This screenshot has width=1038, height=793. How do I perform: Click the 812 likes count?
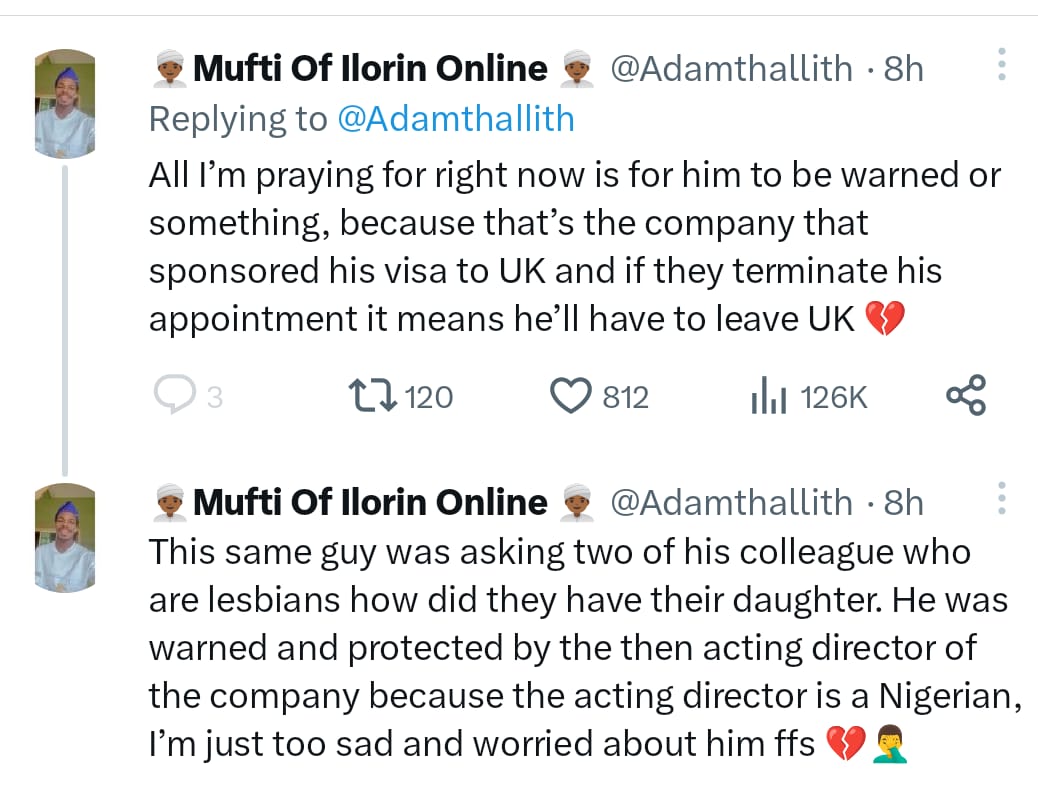[626, 398]
